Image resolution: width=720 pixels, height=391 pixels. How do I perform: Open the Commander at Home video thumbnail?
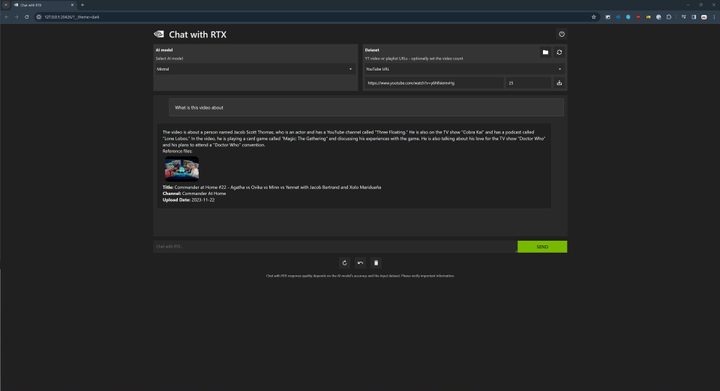coord(182,169)
